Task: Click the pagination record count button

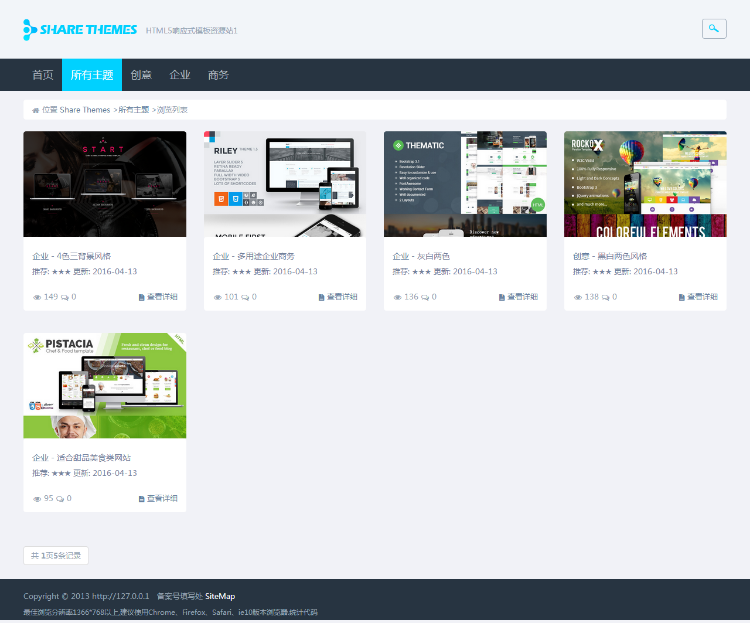Action: click(56, 555)
